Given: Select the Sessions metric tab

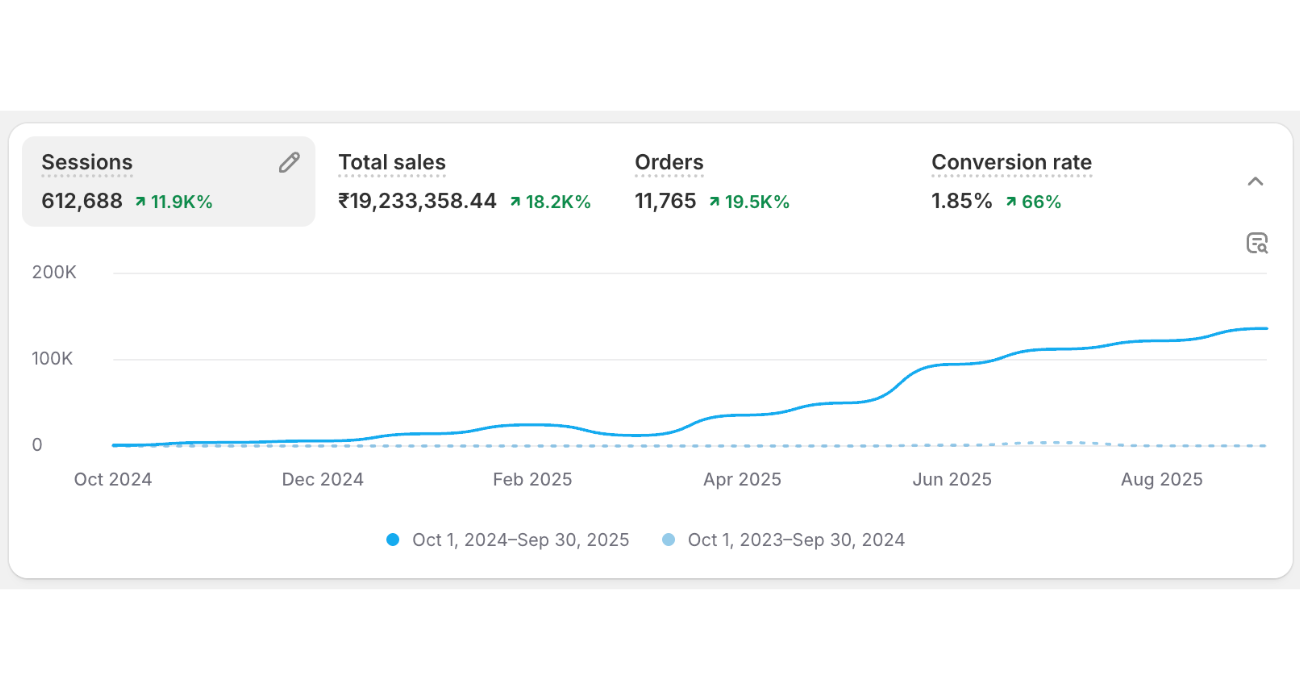Looking at the screenshot, I should click(169, 182).
